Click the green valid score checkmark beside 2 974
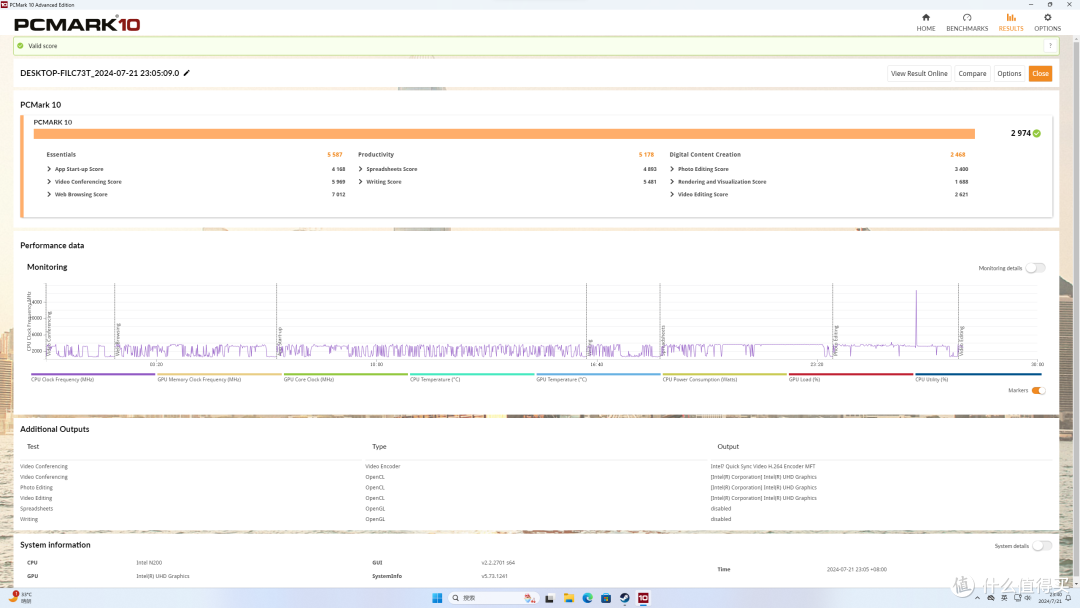The width and height of the screenshot is (1080, 608). pyautogui.click(x=1037, y=134)
